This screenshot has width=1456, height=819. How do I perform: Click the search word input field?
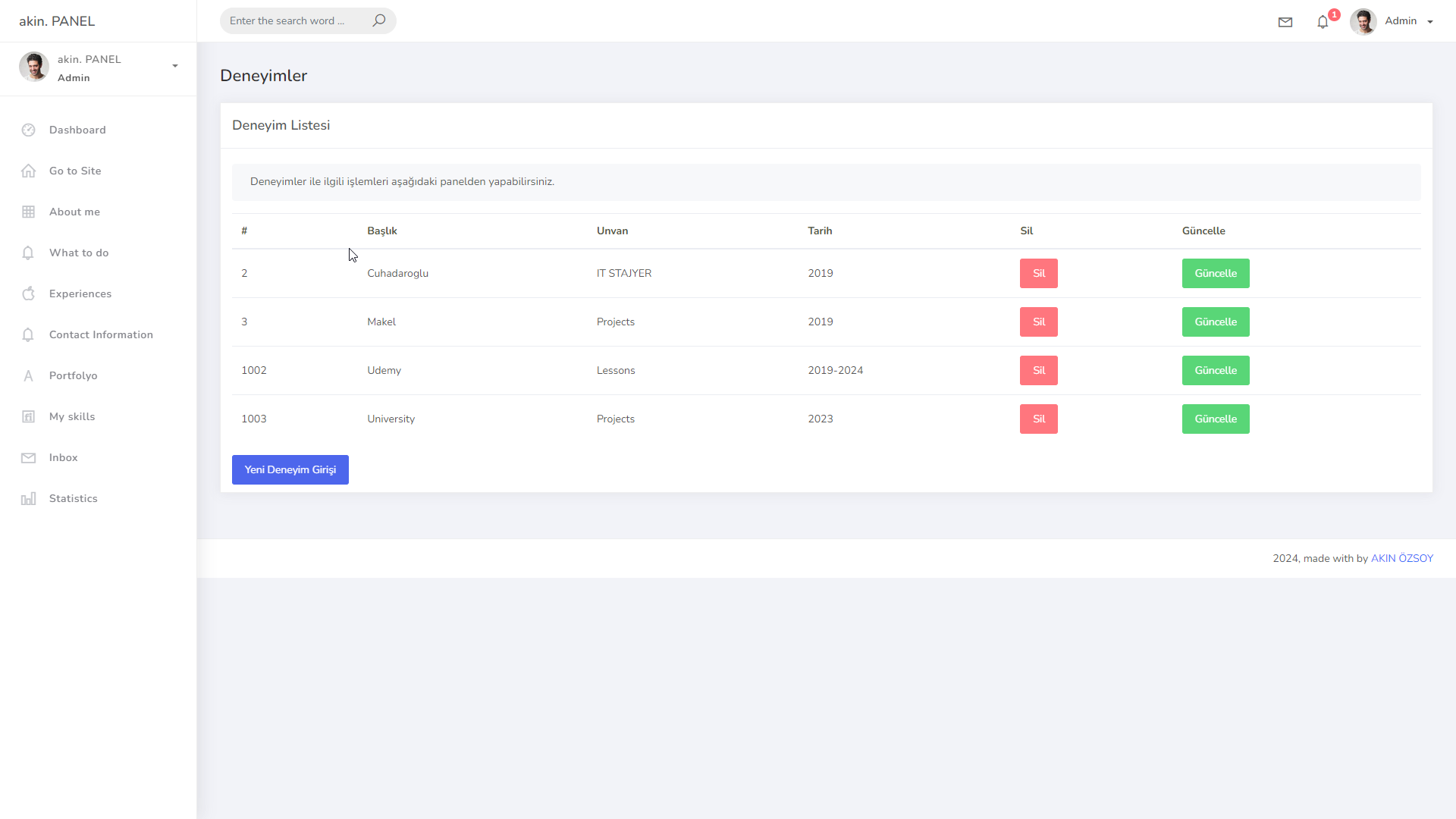click(x=296, y=20)
